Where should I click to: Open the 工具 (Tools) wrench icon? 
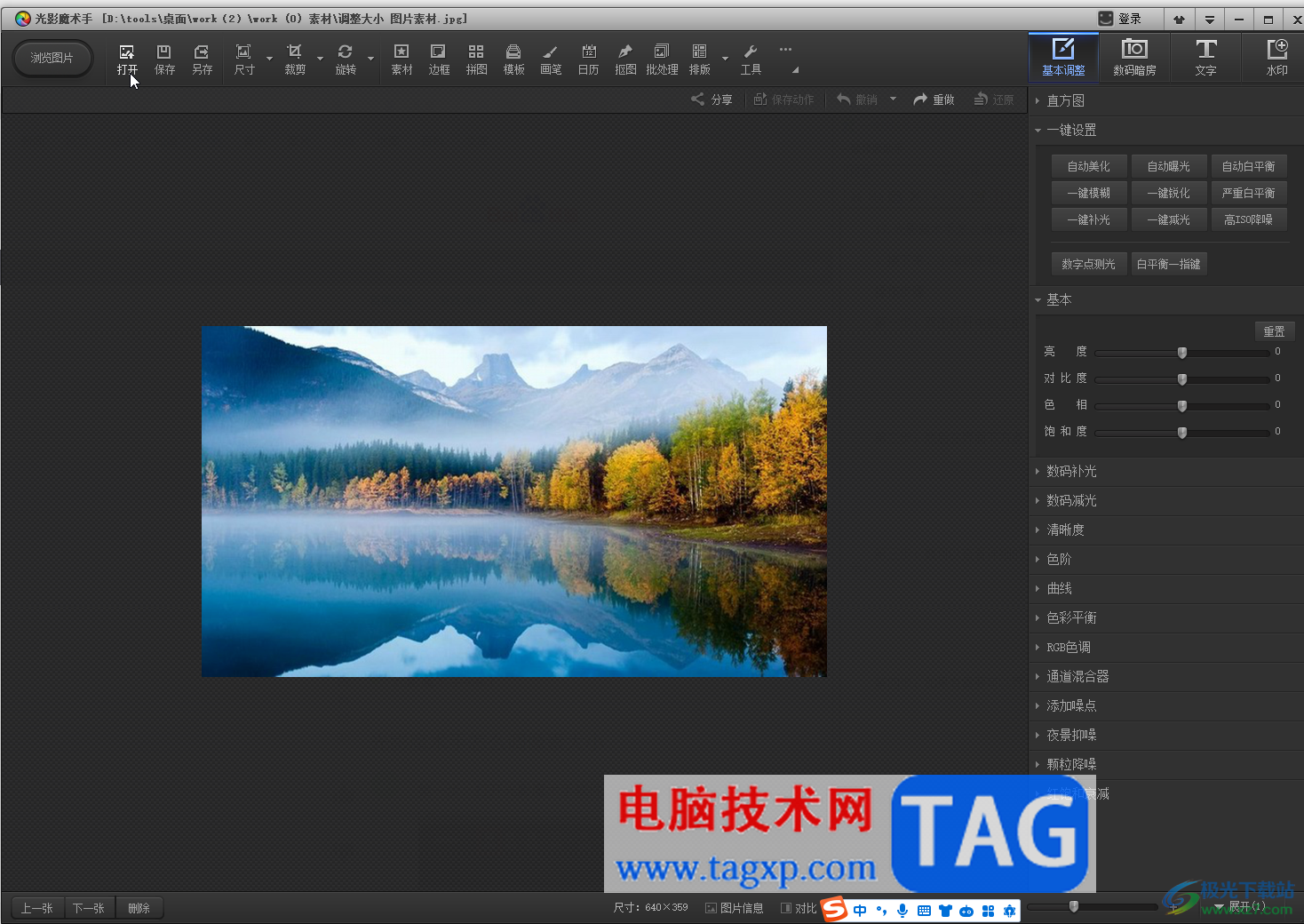(751, 59)
